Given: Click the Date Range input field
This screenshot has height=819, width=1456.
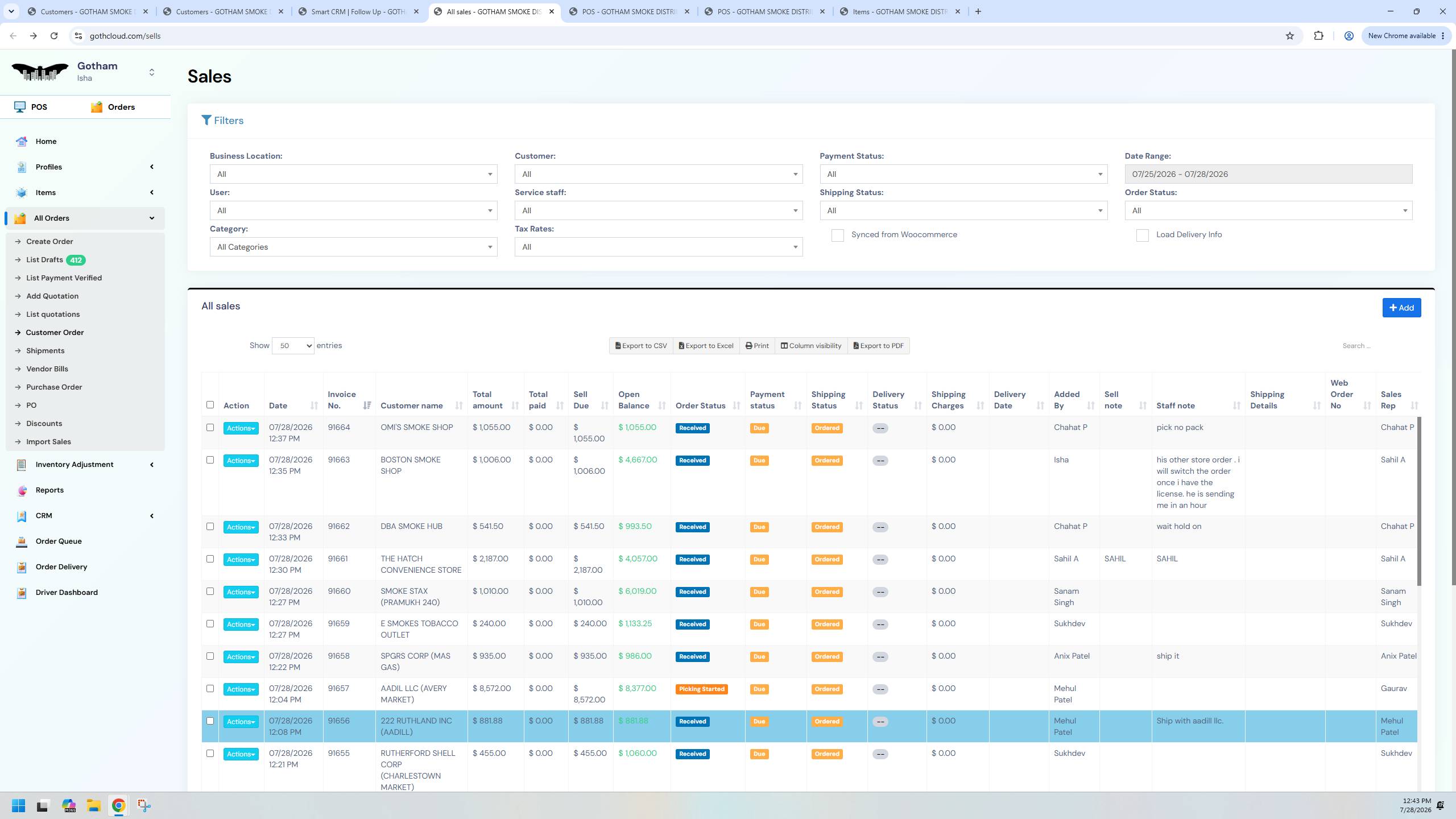Looking at the screenshot, I should coord(1268,174).
